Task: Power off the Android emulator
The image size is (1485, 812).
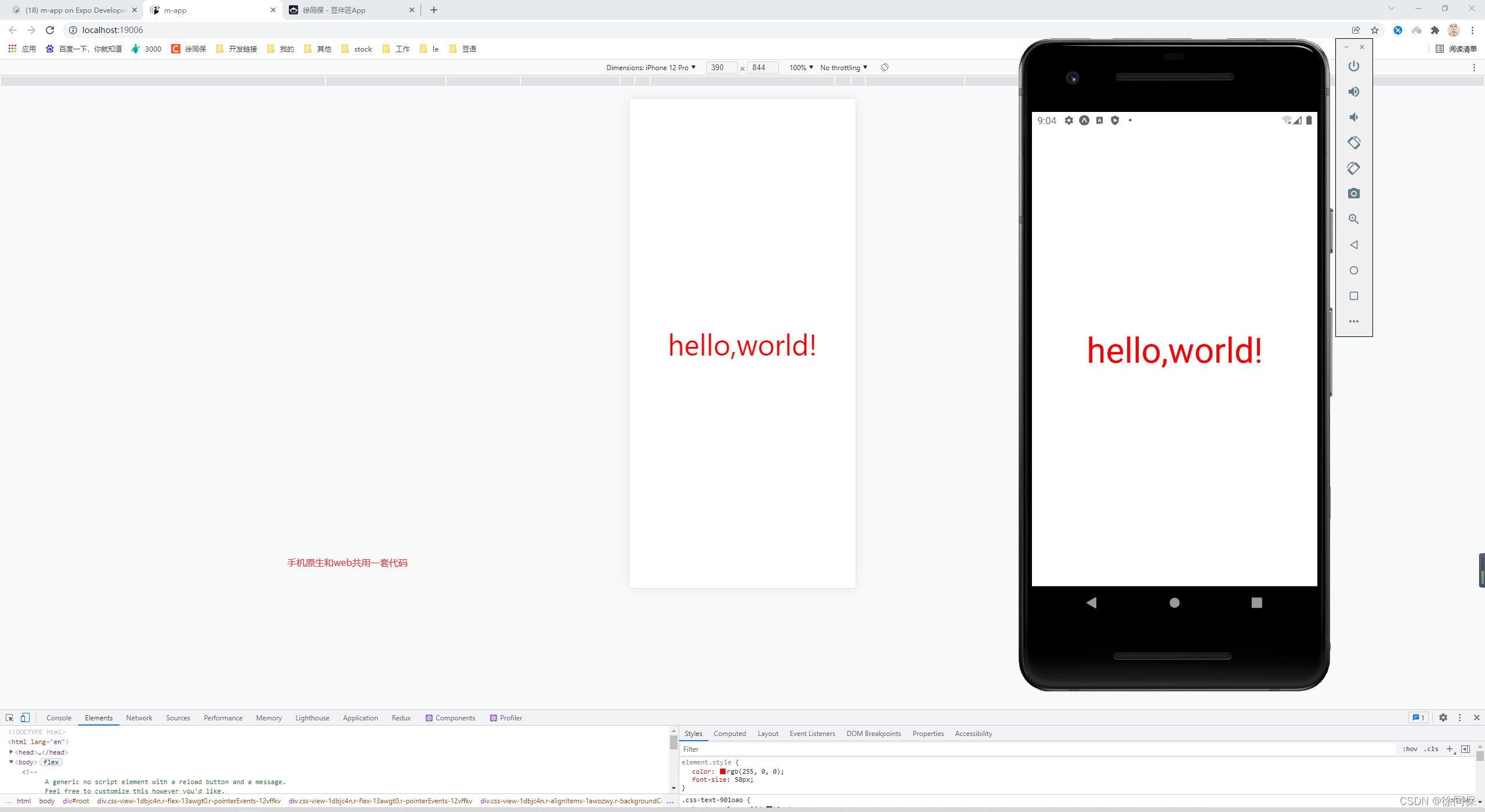Action: pyautogui.click(x=1354, y=66)
